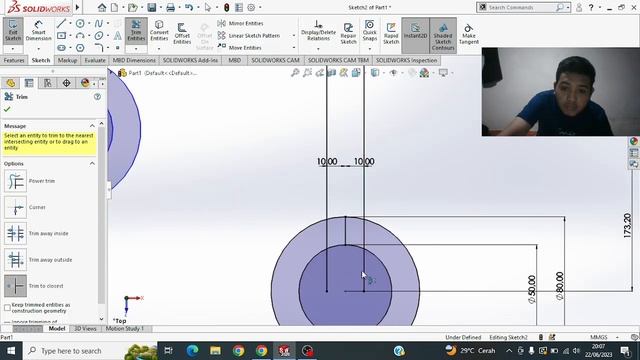Open Linear Sketch Pattern dropdown arrow
Screen dimensions: 640x360
point(294,36)
